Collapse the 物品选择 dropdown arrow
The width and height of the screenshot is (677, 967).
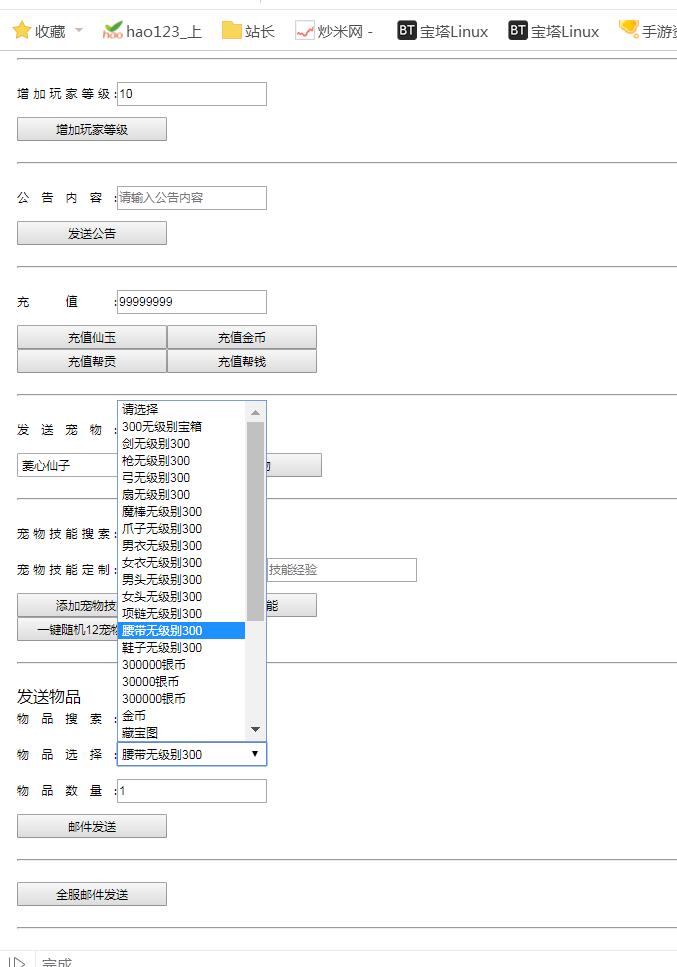click(255, 754)
